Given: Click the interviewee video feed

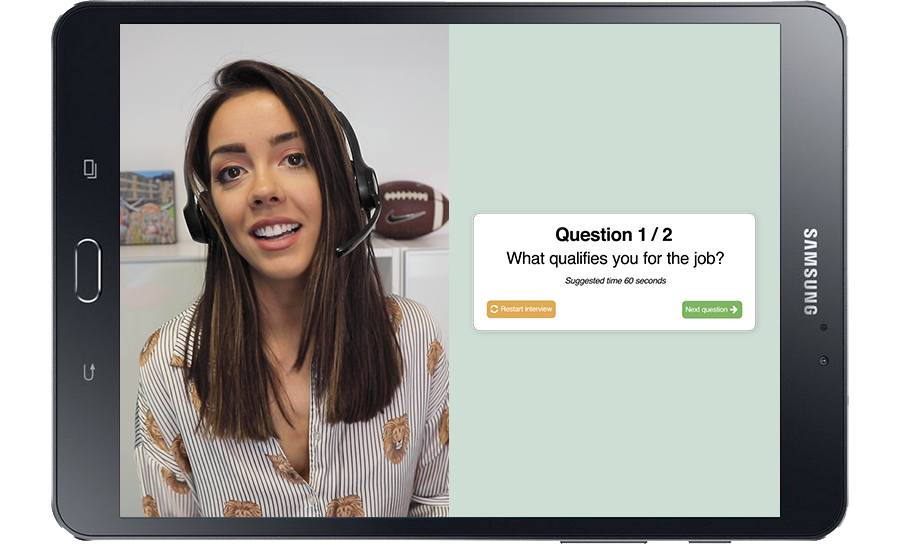Looking at the screenshot, I should [284, 270].
